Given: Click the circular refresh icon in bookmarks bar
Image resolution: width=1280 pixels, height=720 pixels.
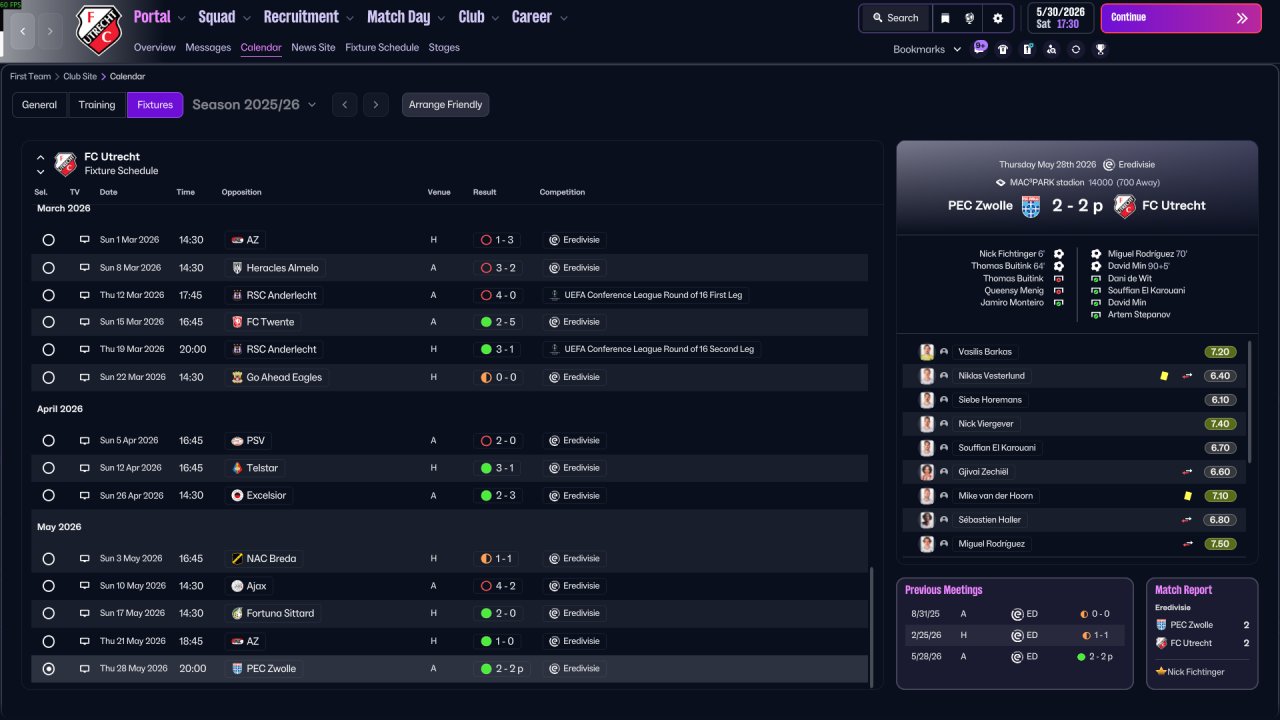Looking at the screenshot, I should (1076, 49).
